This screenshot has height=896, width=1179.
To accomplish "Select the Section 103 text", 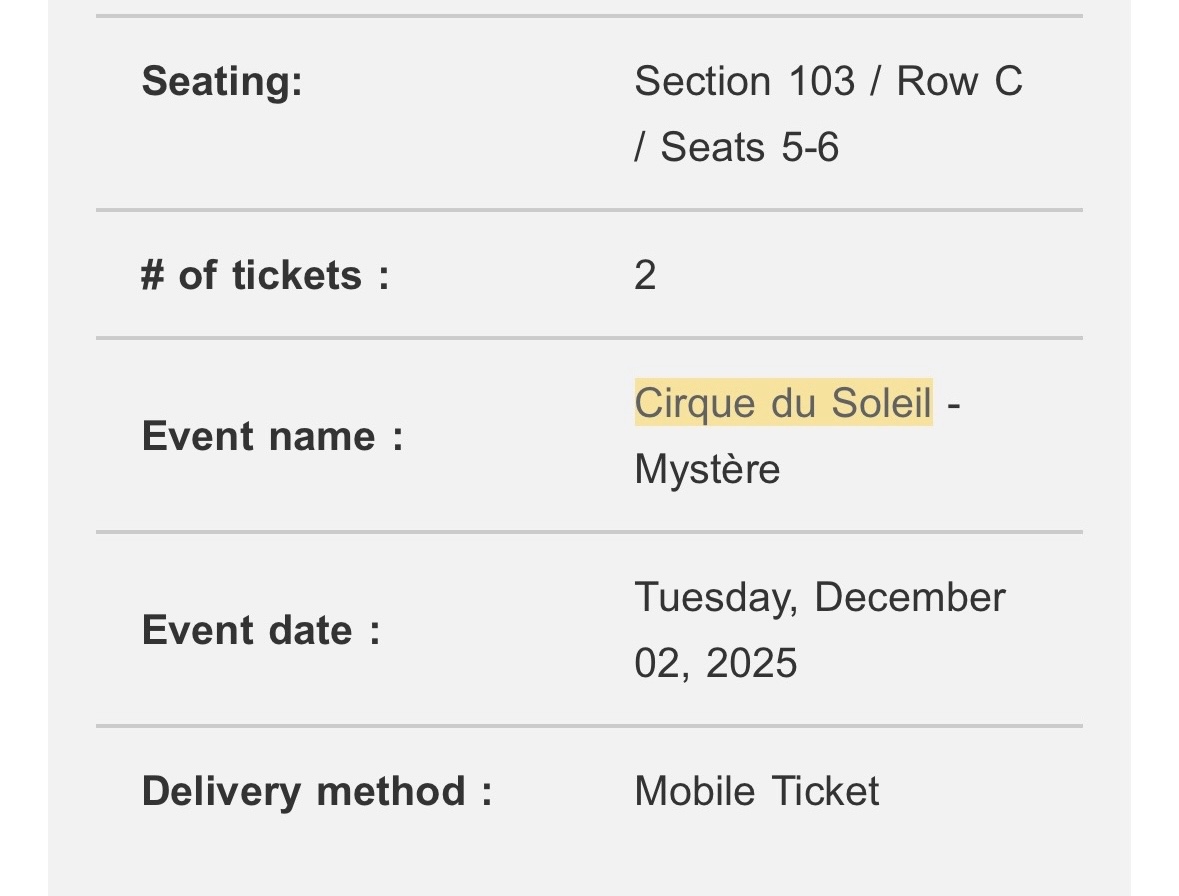I will coord(744,81).
